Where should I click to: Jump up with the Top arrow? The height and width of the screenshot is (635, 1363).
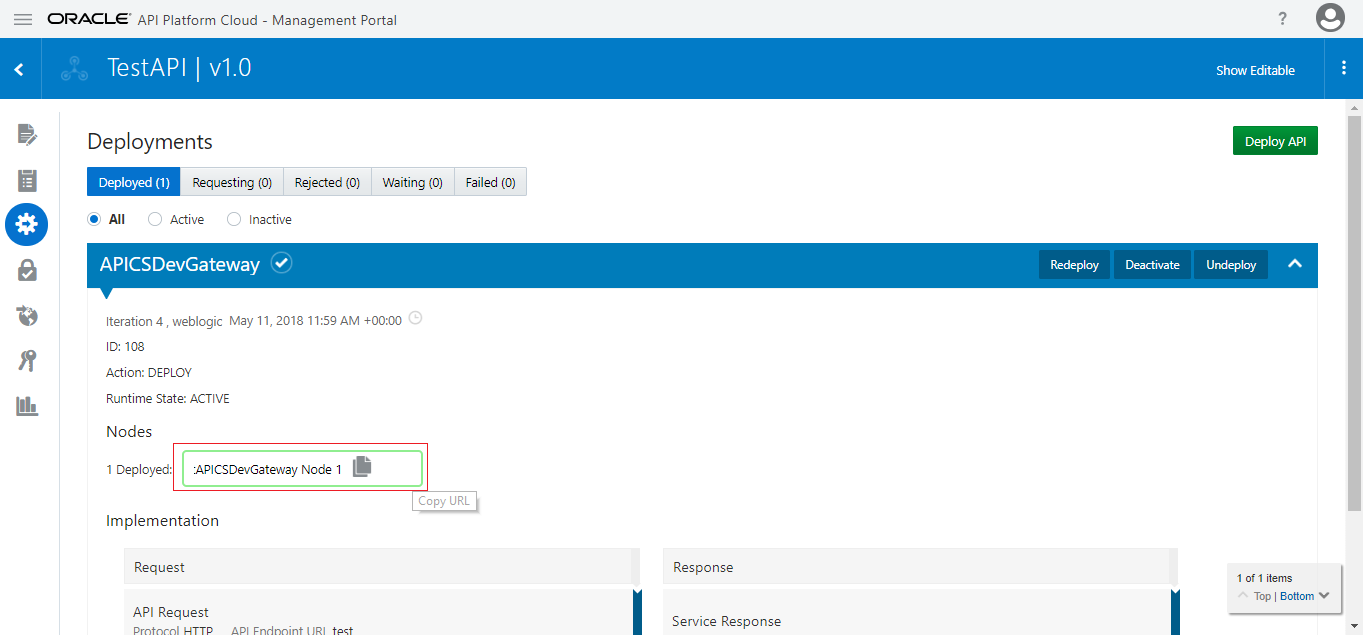(x=1243, y=595)
